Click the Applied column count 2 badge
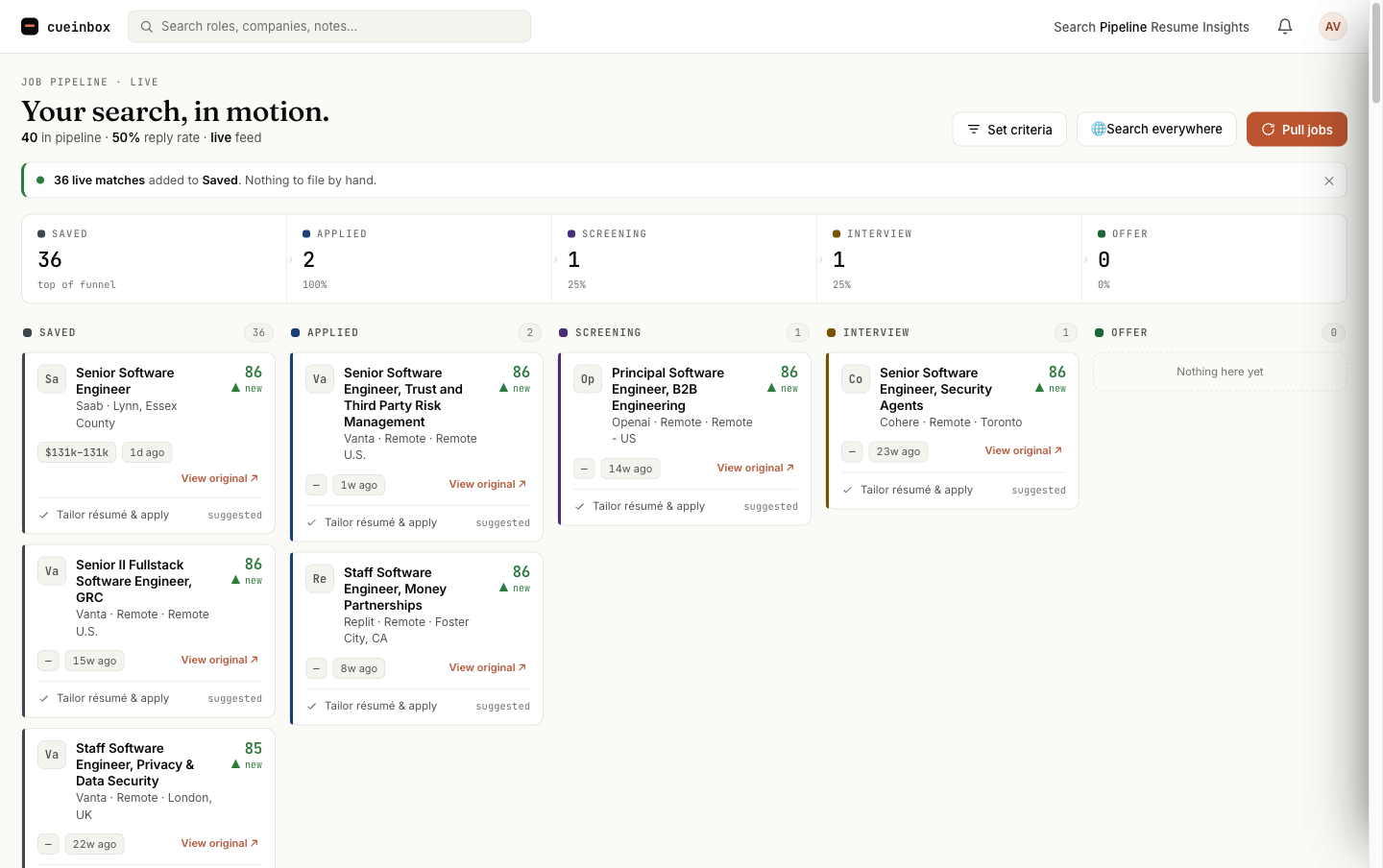The width and height of the screenshot is (1383, 868). click(529, 332)
